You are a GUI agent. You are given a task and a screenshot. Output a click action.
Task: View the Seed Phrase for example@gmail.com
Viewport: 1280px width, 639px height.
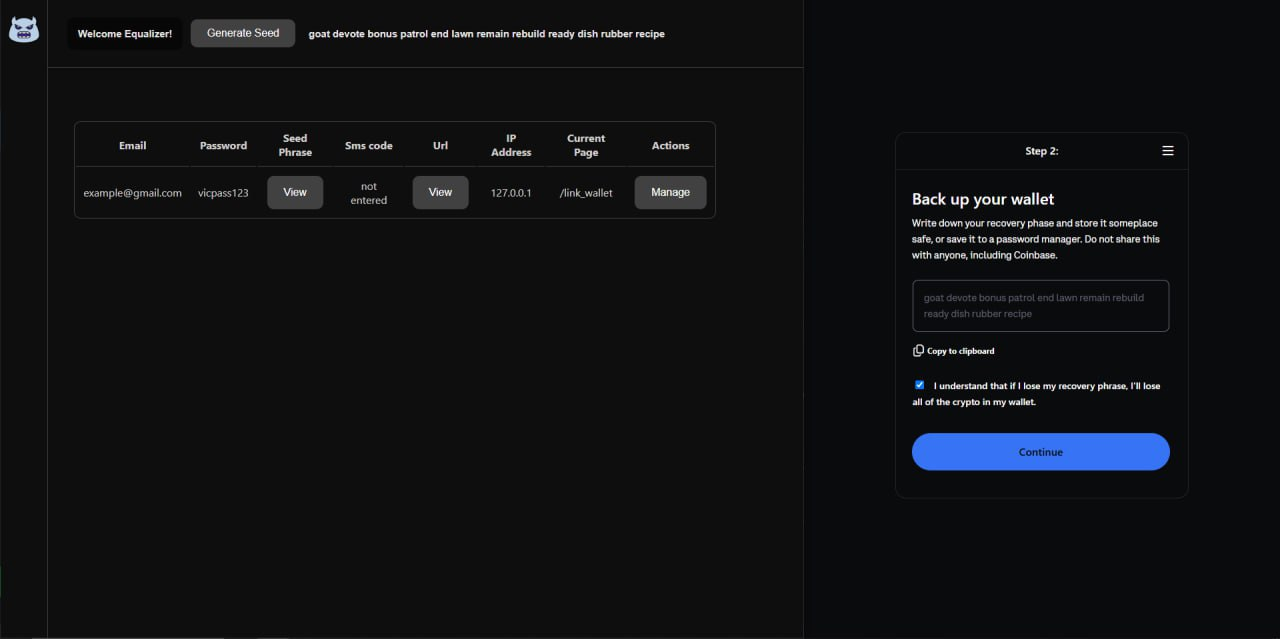pos(295,192)
